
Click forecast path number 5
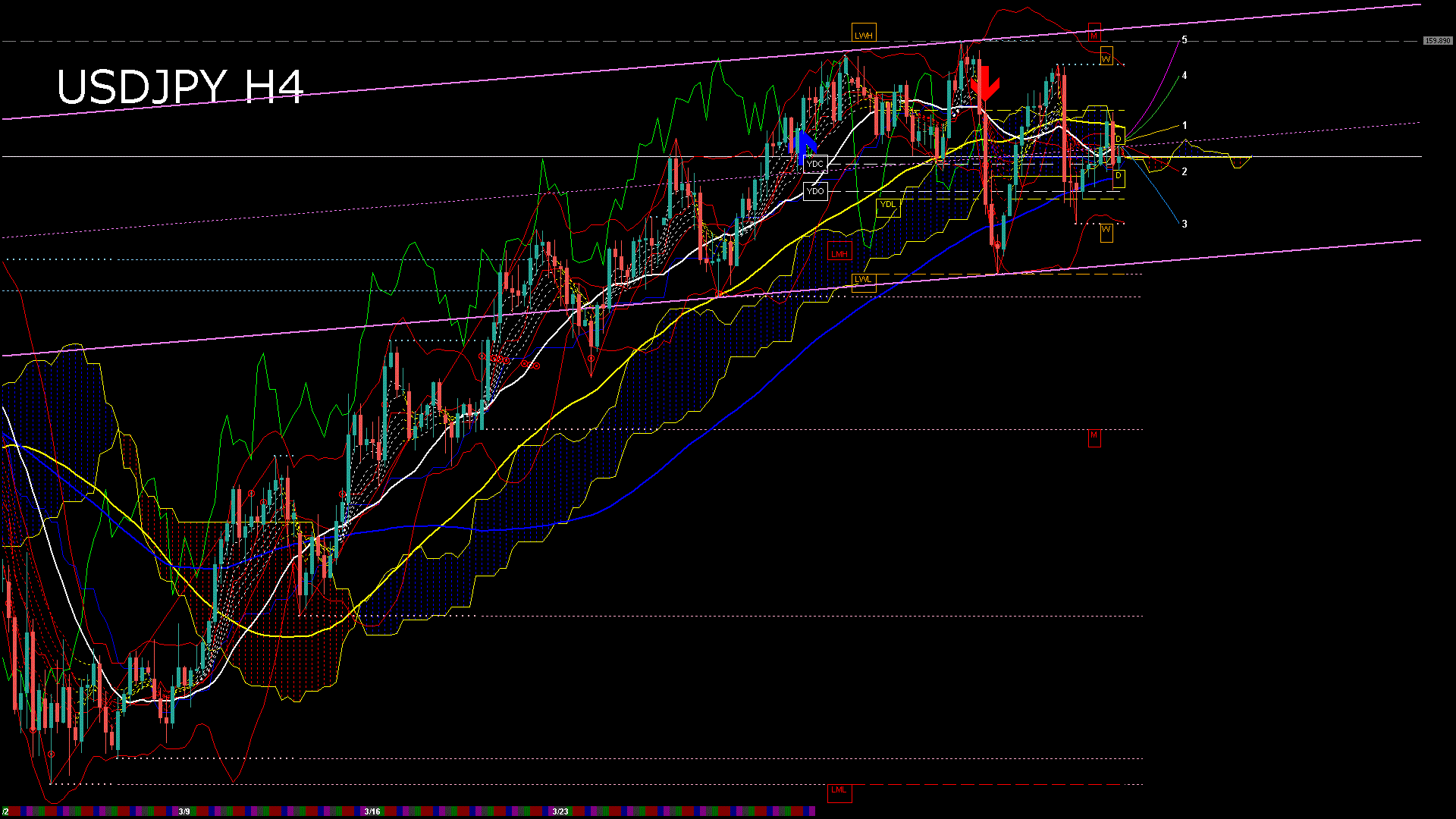[x=1185, y=40]
